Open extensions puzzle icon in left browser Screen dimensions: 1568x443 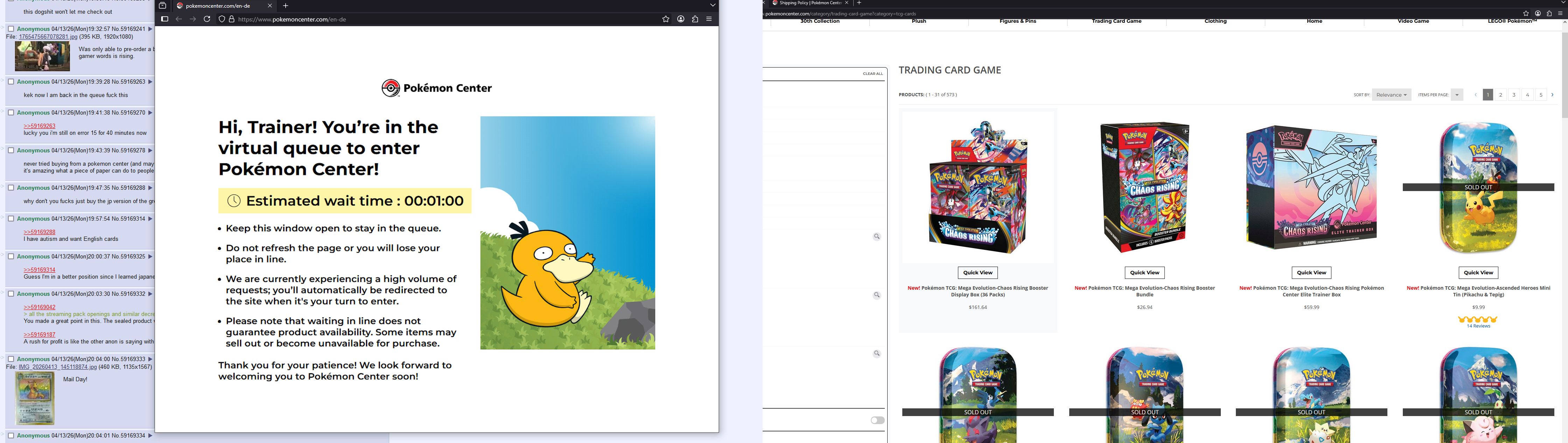pyautogui.click(x=695, y=20)
